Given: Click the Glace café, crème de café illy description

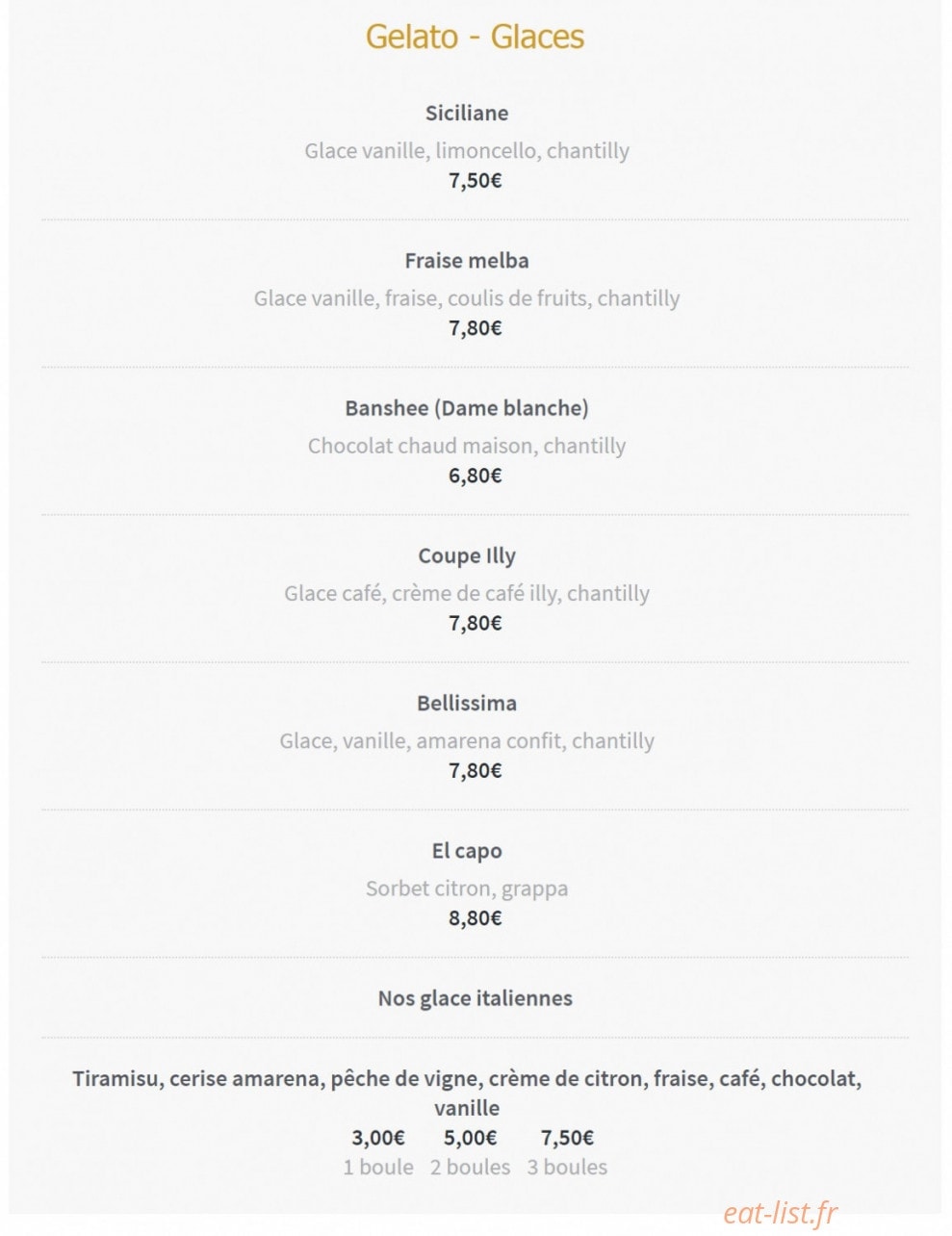Looking at the screenshot, I should [467, 593].
